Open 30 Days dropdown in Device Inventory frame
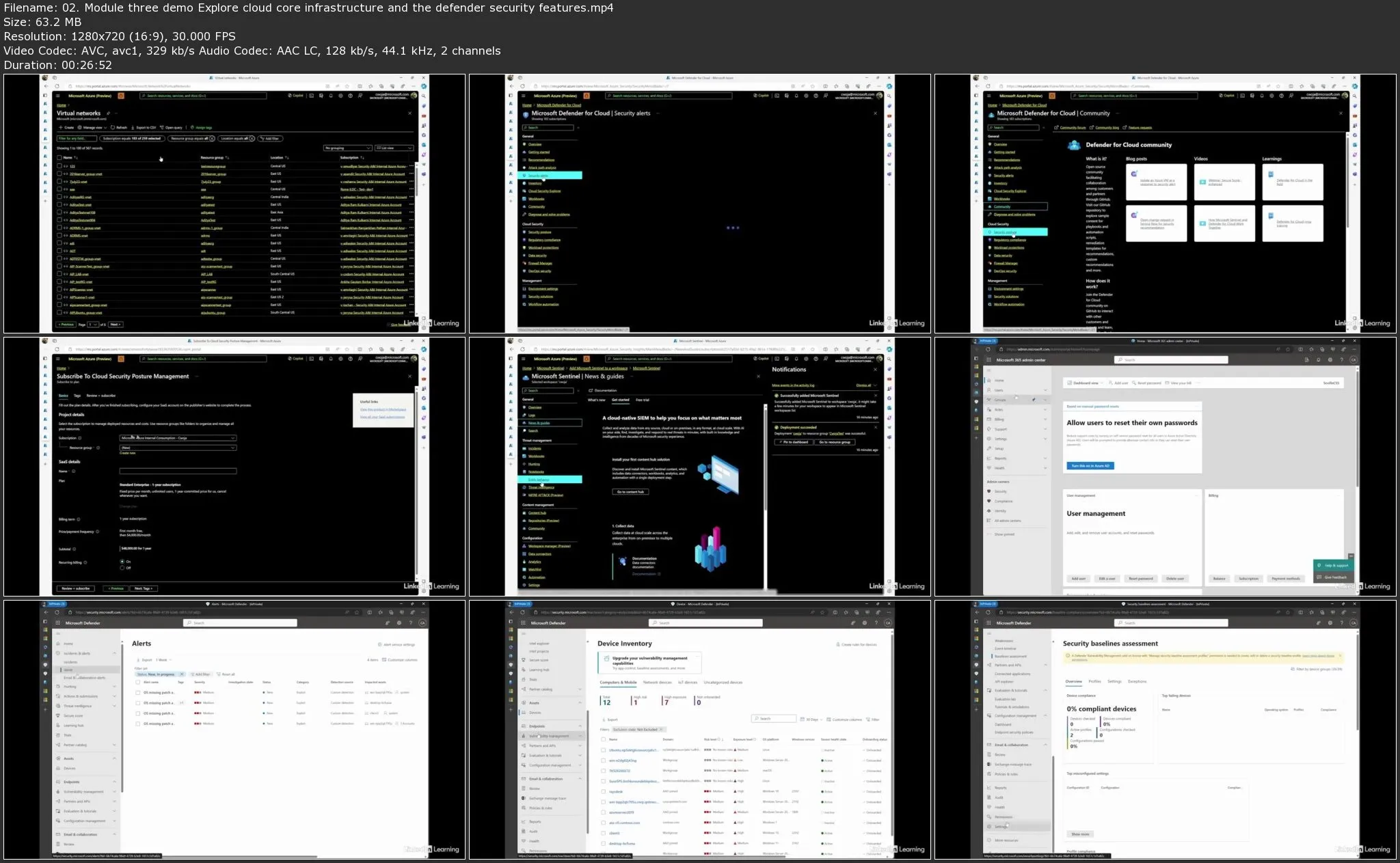Screen dimensions: 1400x863 click(811, 720)
